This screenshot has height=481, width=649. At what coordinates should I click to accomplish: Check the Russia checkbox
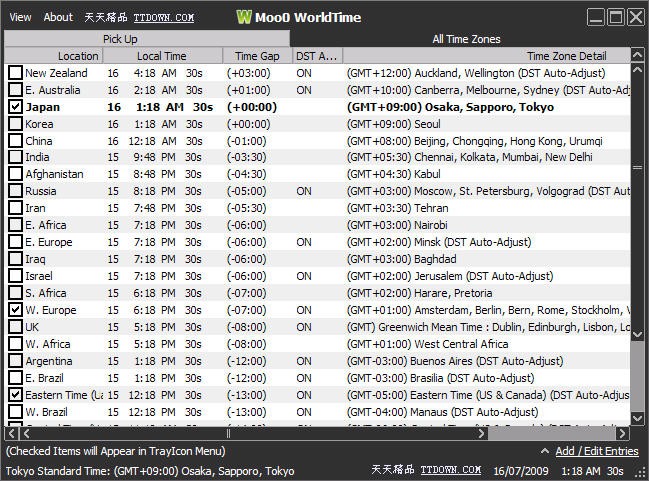tap(15, 191)
